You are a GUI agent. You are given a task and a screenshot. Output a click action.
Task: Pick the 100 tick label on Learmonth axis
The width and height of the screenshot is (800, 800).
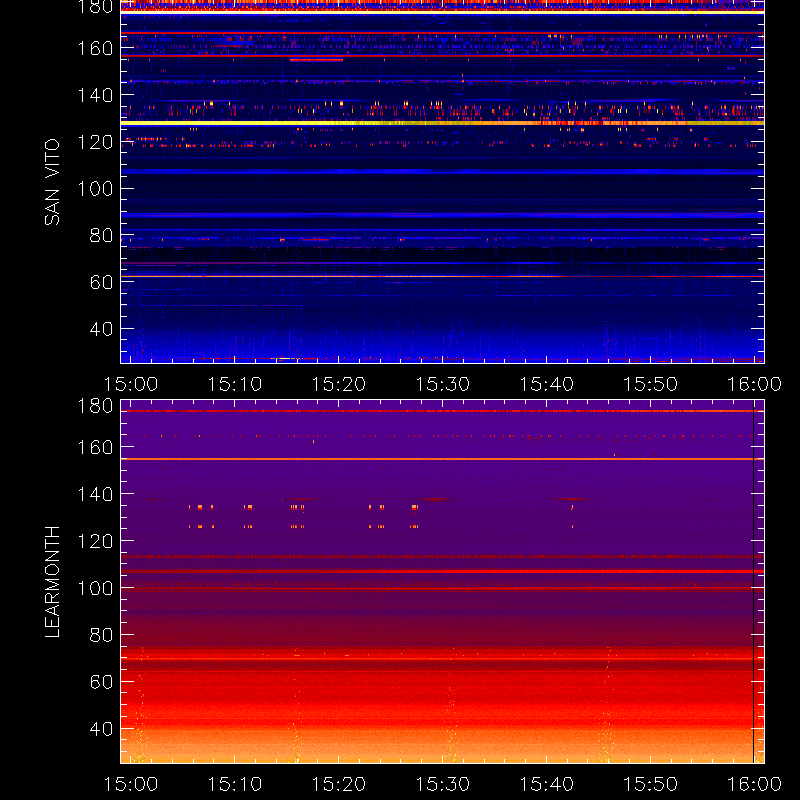point(95,588)
